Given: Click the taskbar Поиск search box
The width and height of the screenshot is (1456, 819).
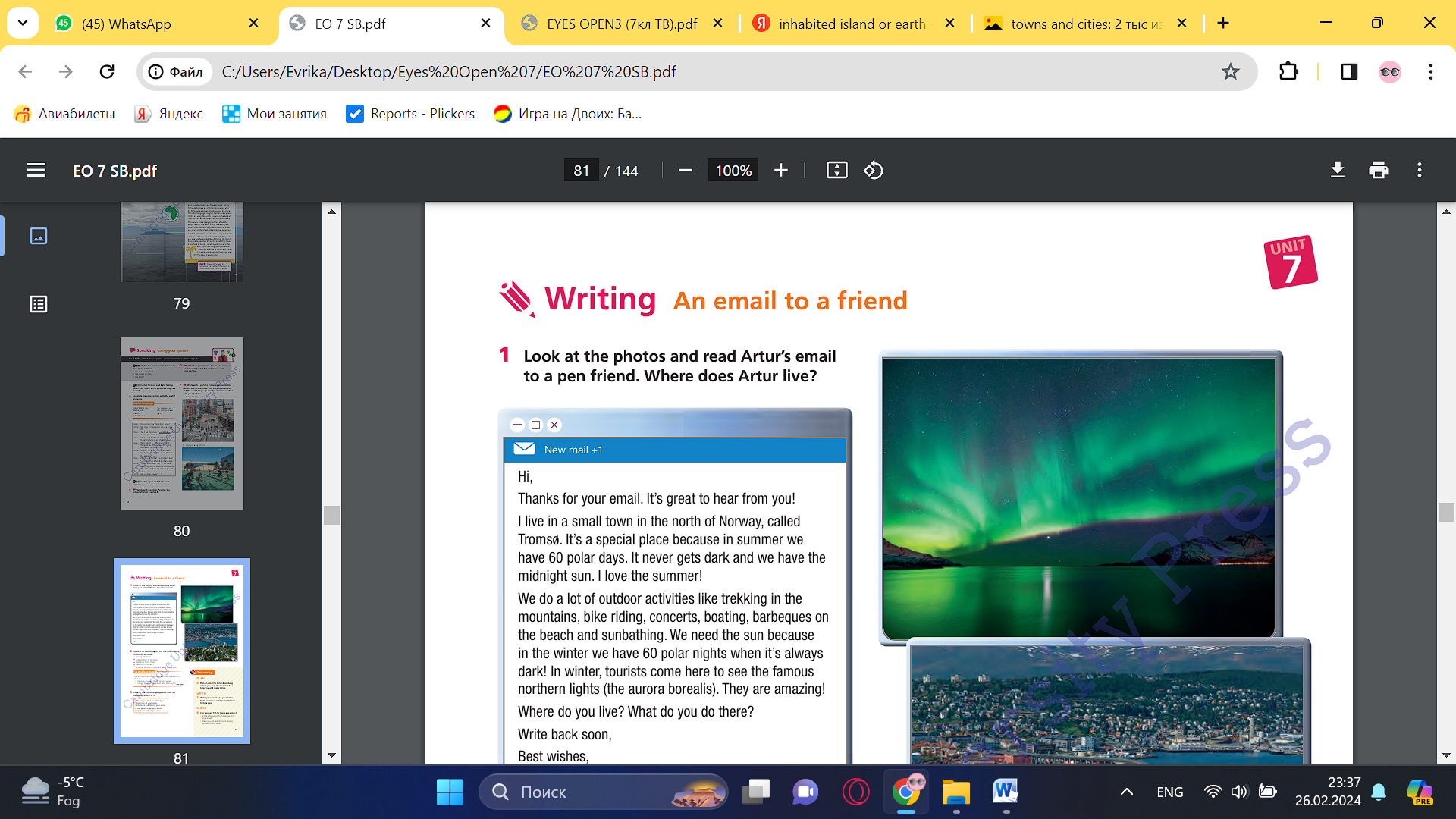Looking at the screenshot, I should coord(603,792).
